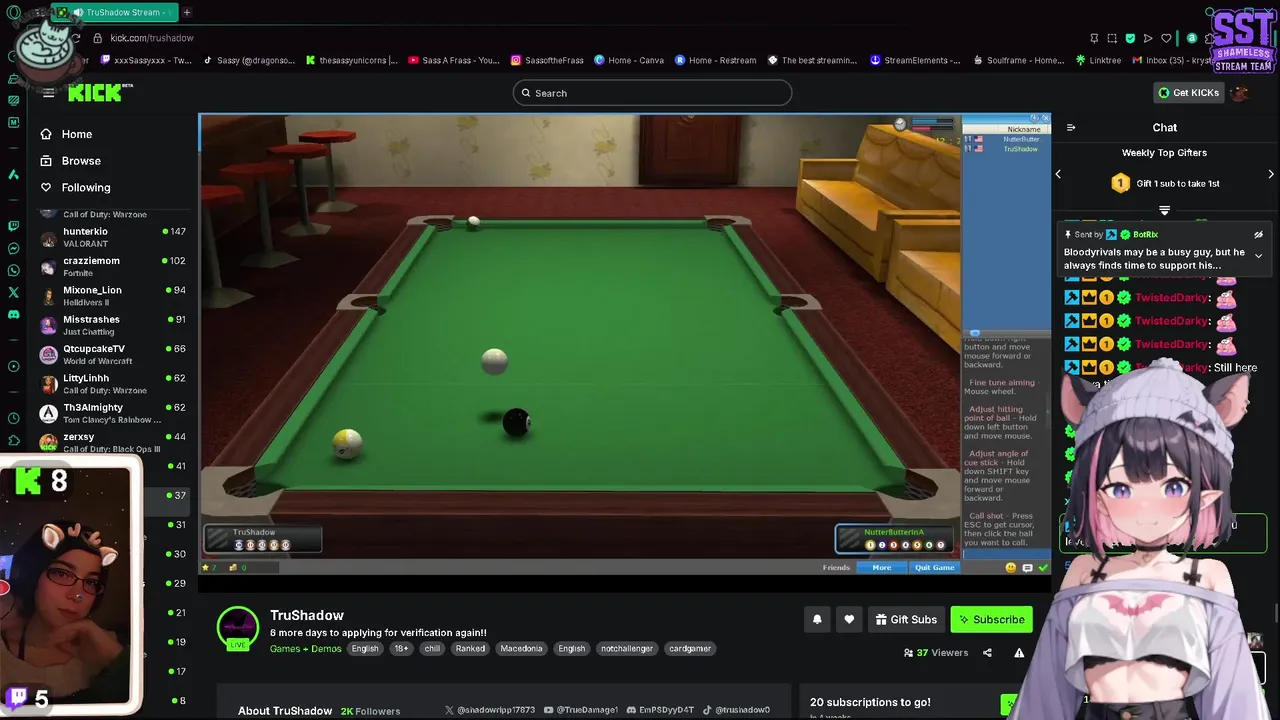The height and width of the screenshot is (720, 1280).
Task: Open the Home - Restream bookmark
Action: tap(715, 60)
